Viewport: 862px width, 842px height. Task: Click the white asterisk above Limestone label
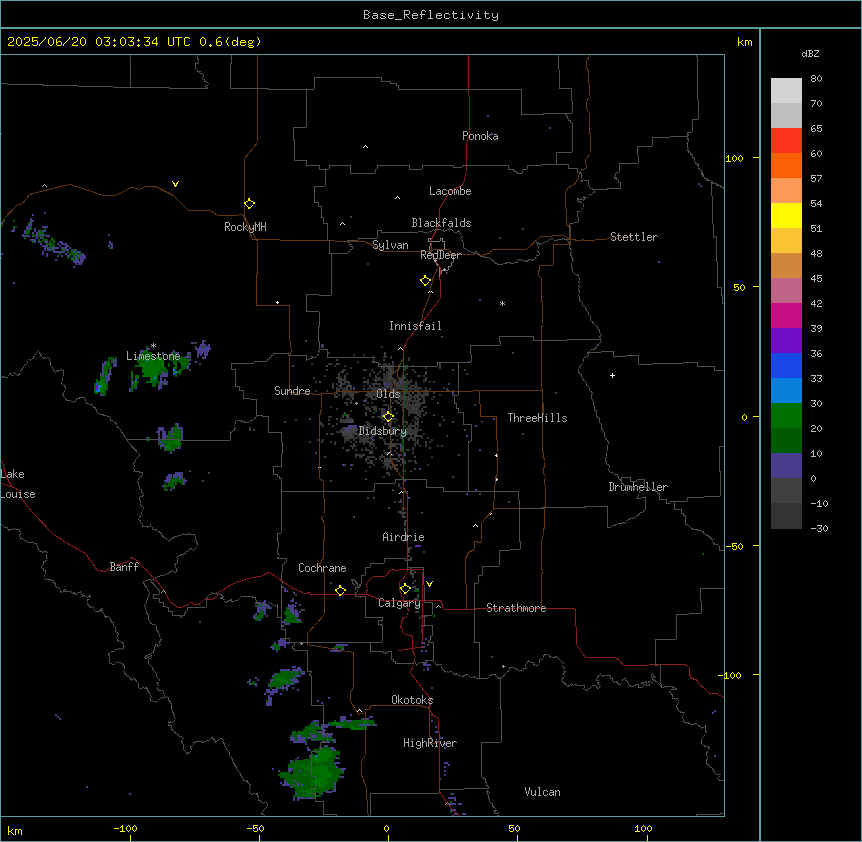[153, 346]
